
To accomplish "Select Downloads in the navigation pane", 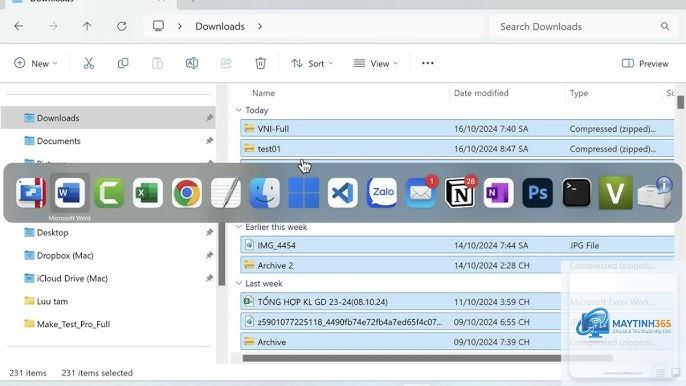I will 108,118.
